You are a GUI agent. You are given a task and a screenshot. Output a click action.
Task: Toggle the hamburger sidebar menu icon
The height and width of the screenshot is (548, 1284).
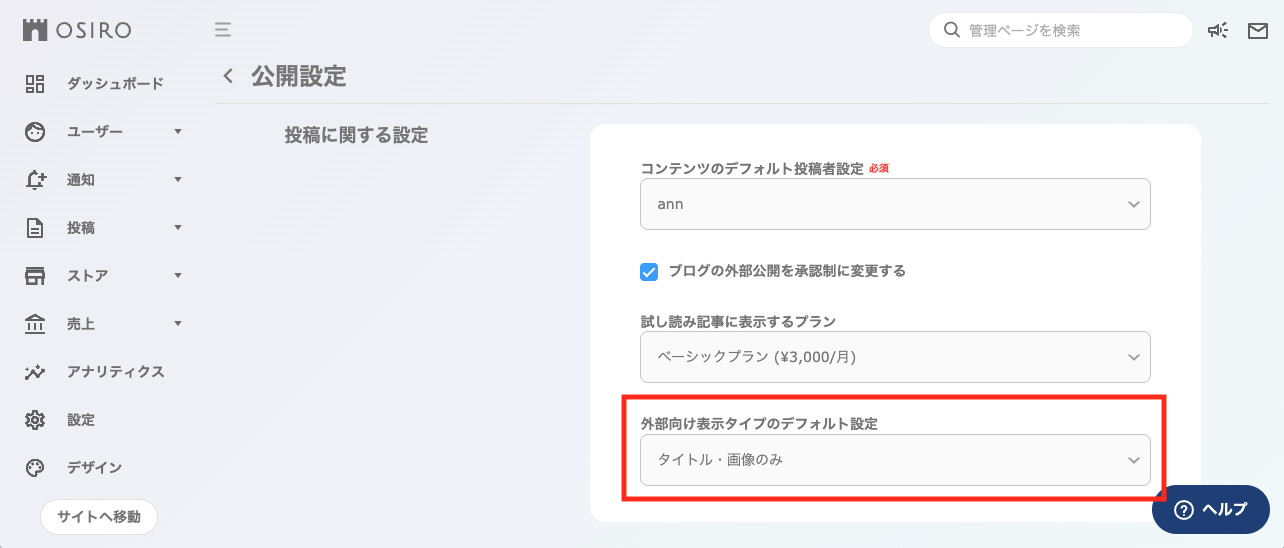coord(223,29)
